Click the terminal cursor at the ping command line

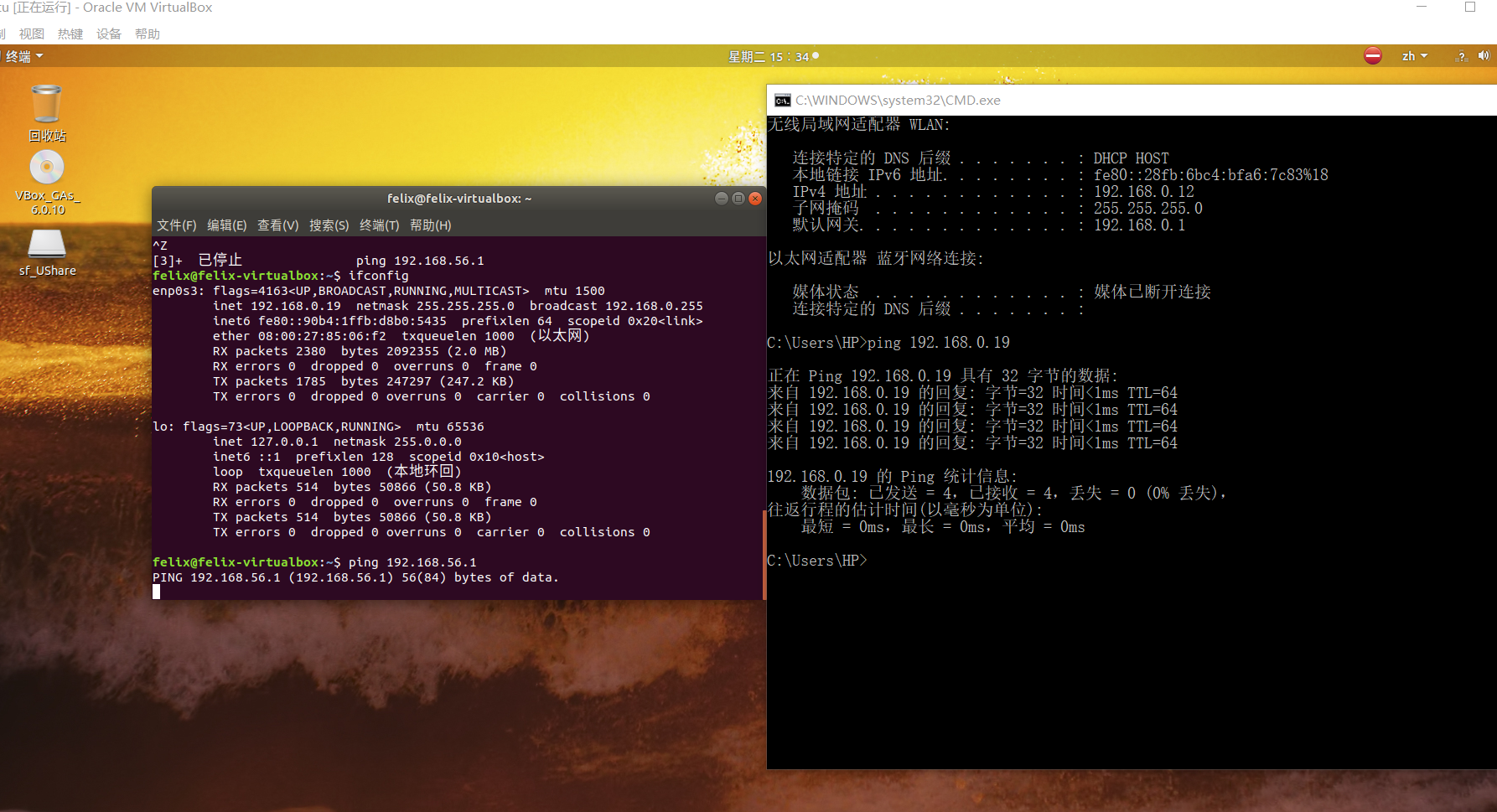tap(155, 591)
